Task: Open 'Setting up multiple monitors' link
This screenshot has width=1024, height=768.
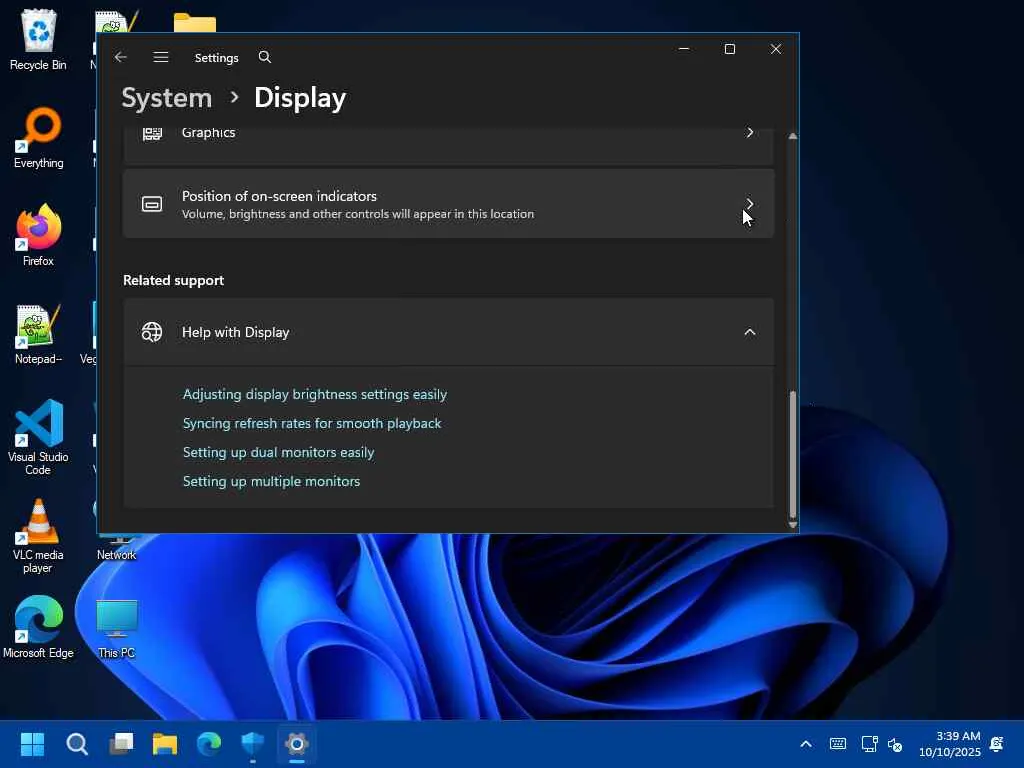Action: pyautogui.click(x=272, y=481)
